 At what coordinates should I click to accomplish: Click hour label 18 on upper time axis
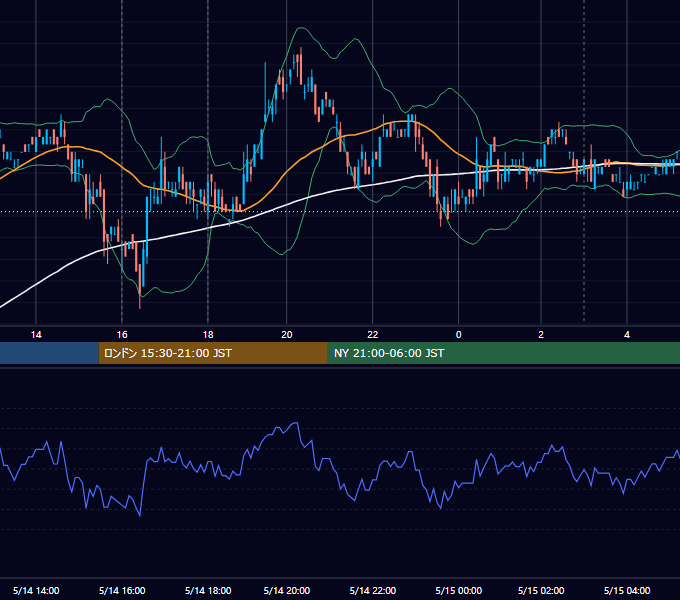click(208, 335)
